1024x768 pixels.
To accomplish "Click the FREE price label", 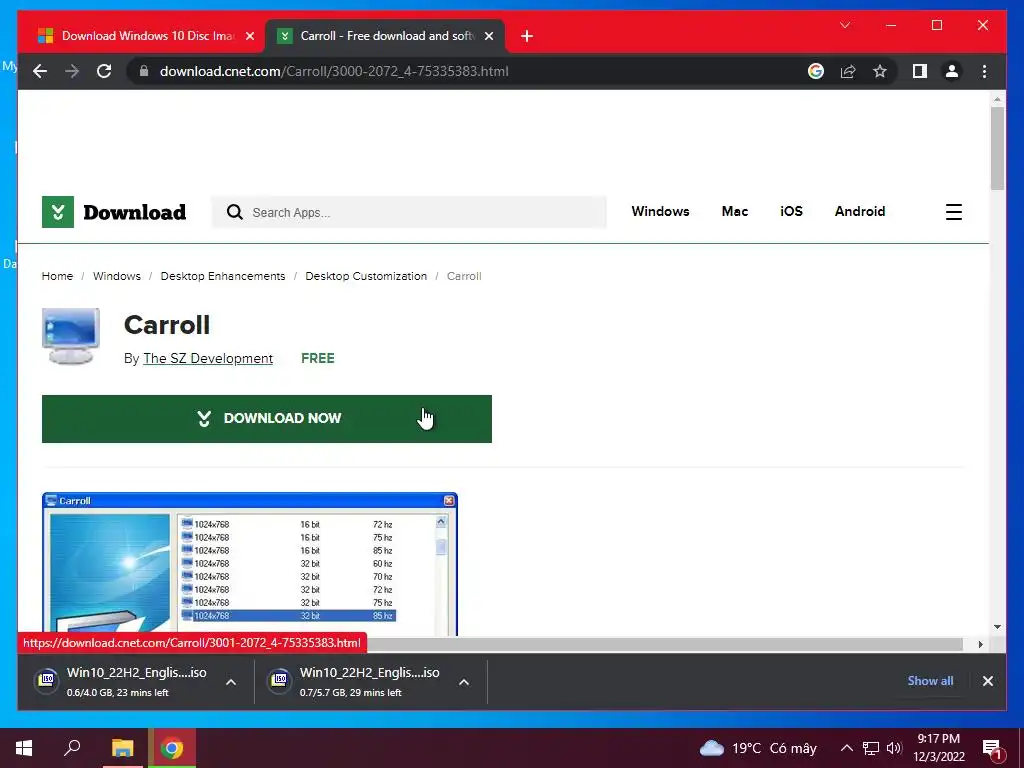I will pos(317,359).
